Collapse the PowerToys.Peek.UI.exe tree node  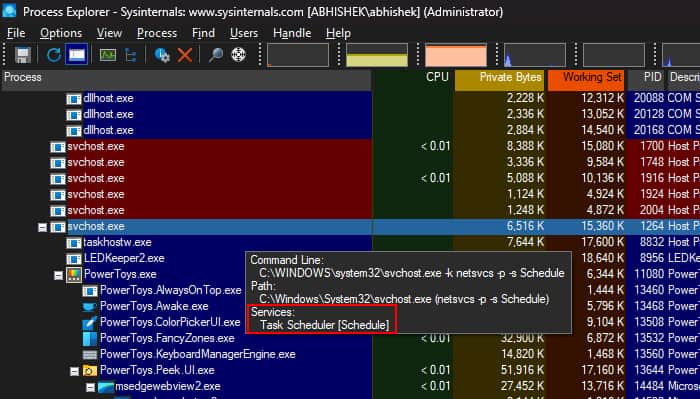pyautogui.click(x=75, y=371)
